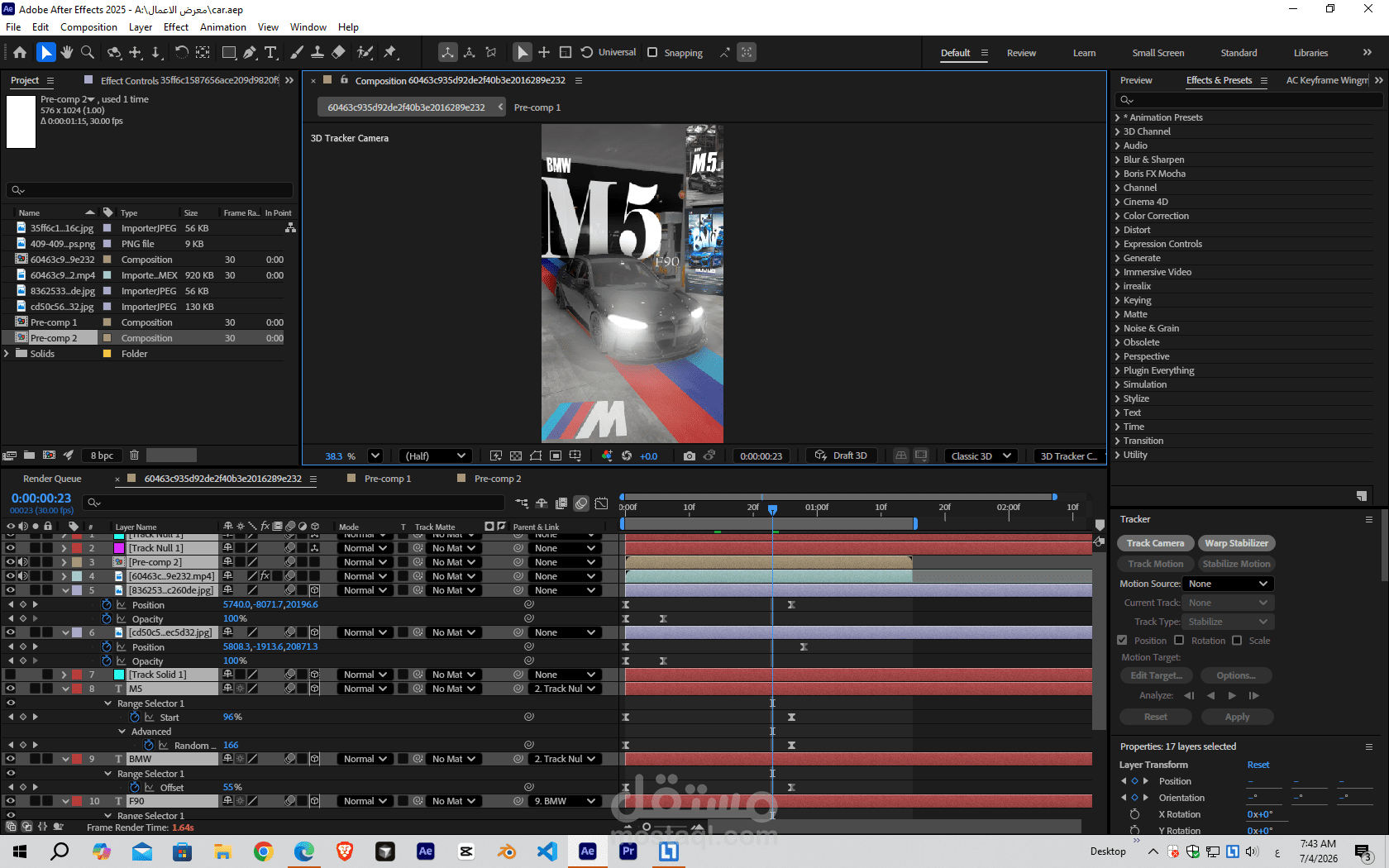Check the Scale option in Tracker
This screenshot has width=1389, height=868.
pos(1237,640)
